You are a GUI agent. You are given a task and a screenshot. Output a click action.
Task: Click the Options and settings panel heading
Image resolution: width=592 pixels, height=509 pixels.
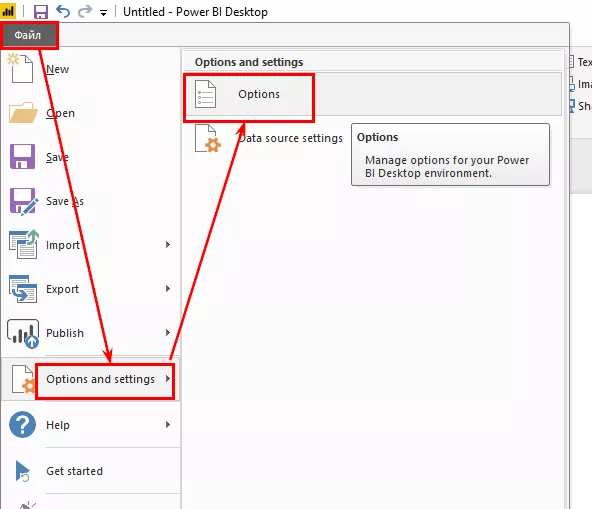249,62
